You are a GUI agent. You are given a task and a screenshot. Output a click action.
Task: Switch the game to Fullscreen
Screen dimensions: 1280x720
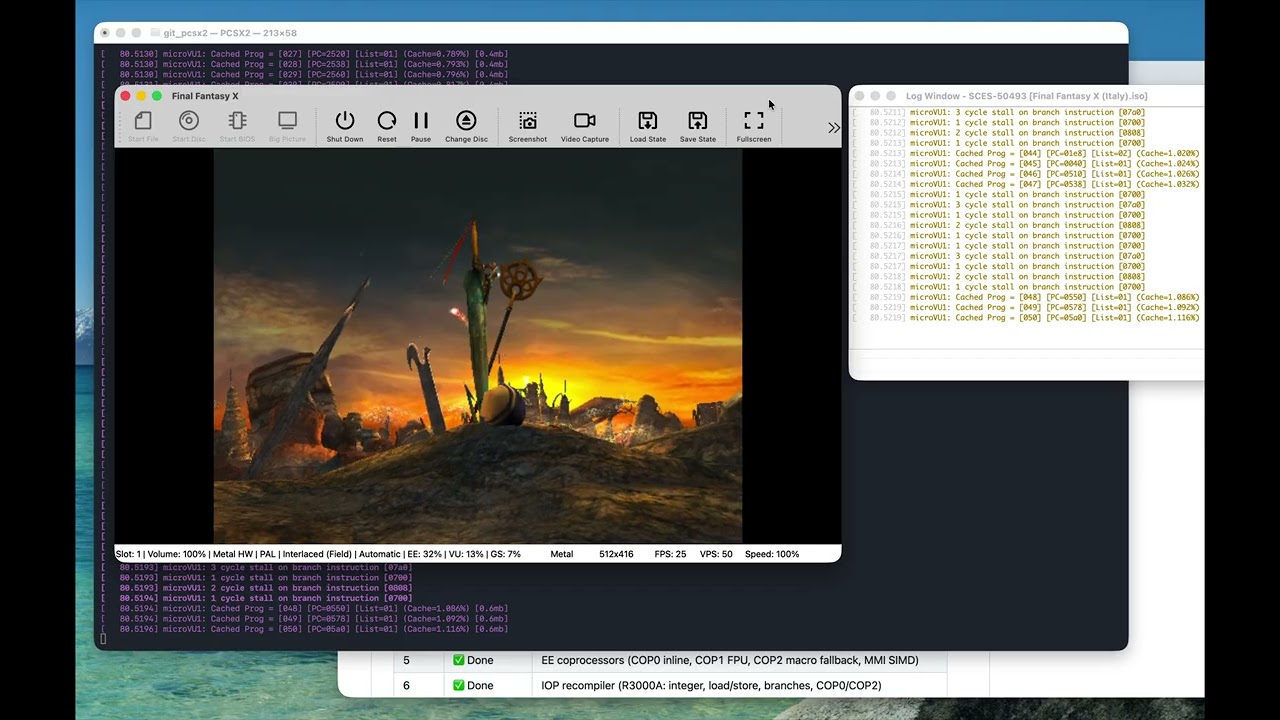(x=754, y=126)
